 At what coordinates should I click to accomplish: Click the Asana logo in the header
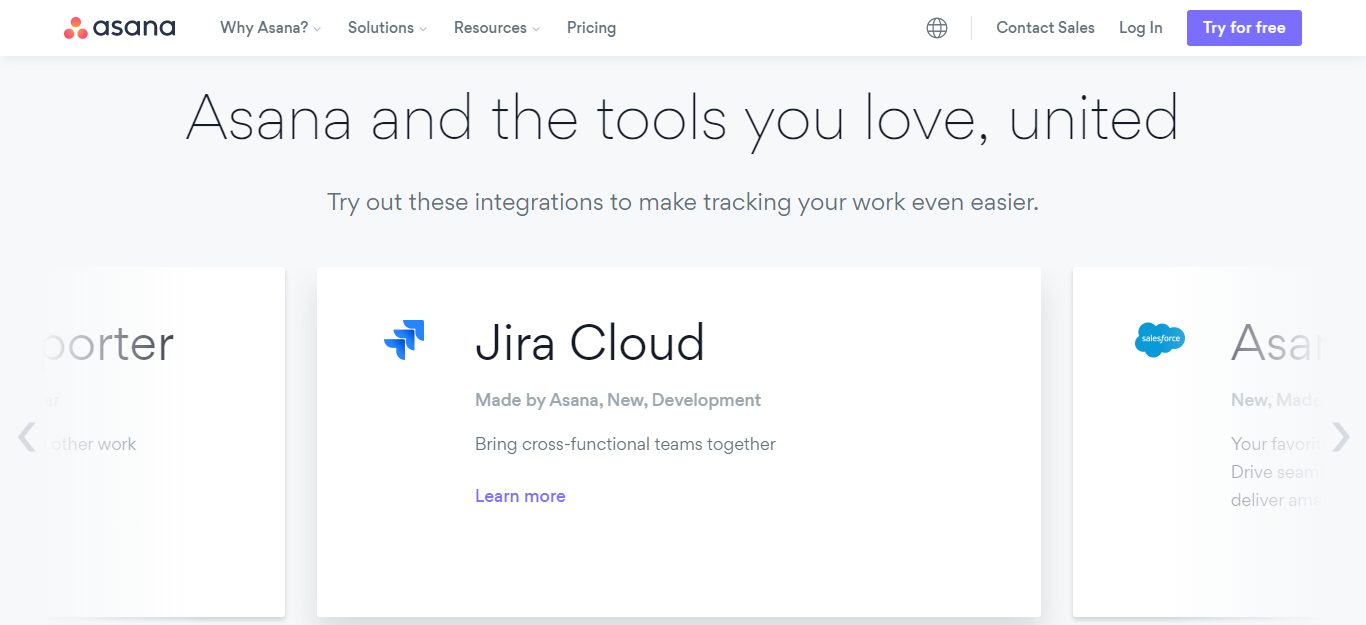click(x=119, y=28)
